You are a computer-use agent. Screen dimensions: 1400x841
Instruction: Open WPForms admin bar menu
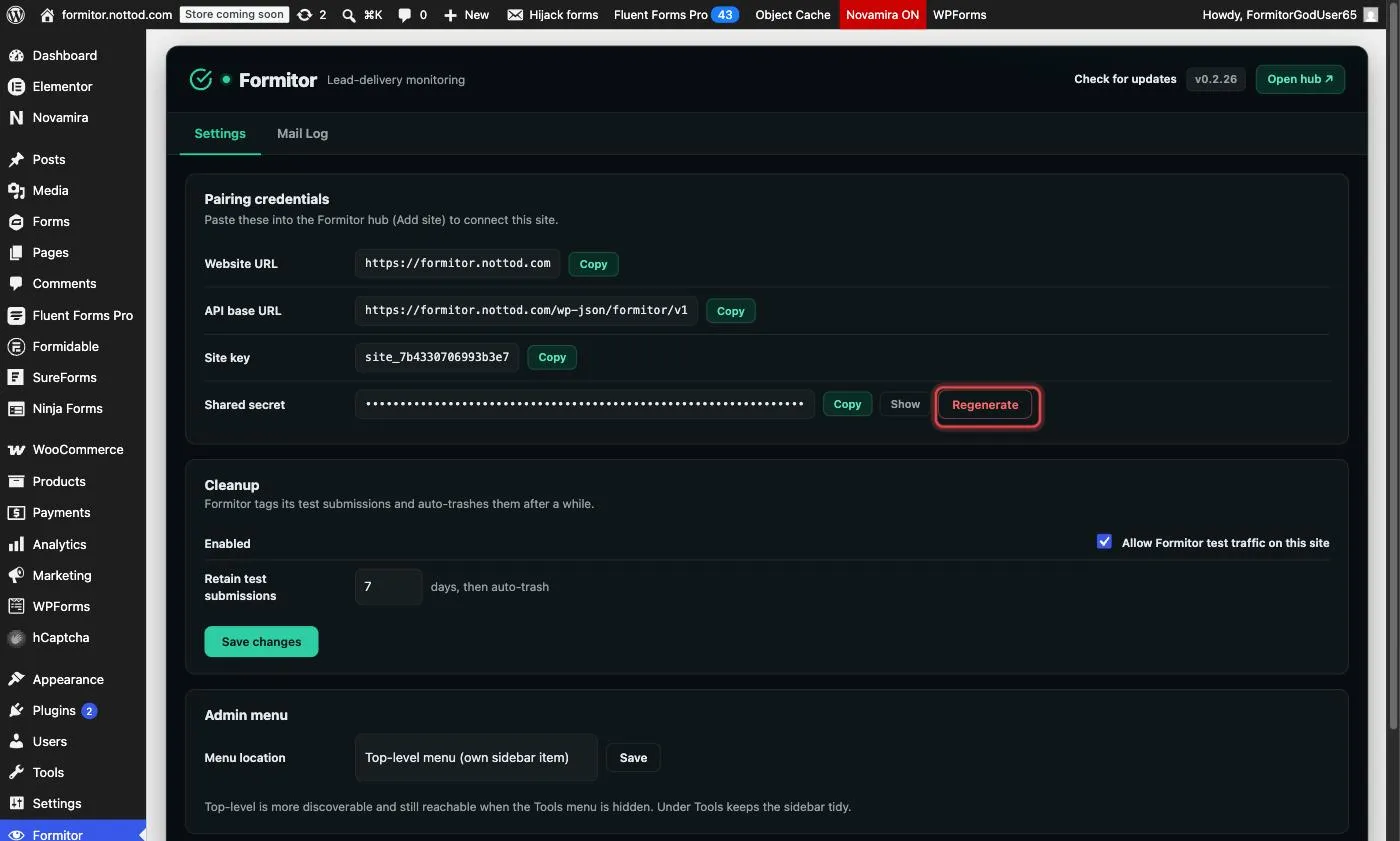(960, 15)
